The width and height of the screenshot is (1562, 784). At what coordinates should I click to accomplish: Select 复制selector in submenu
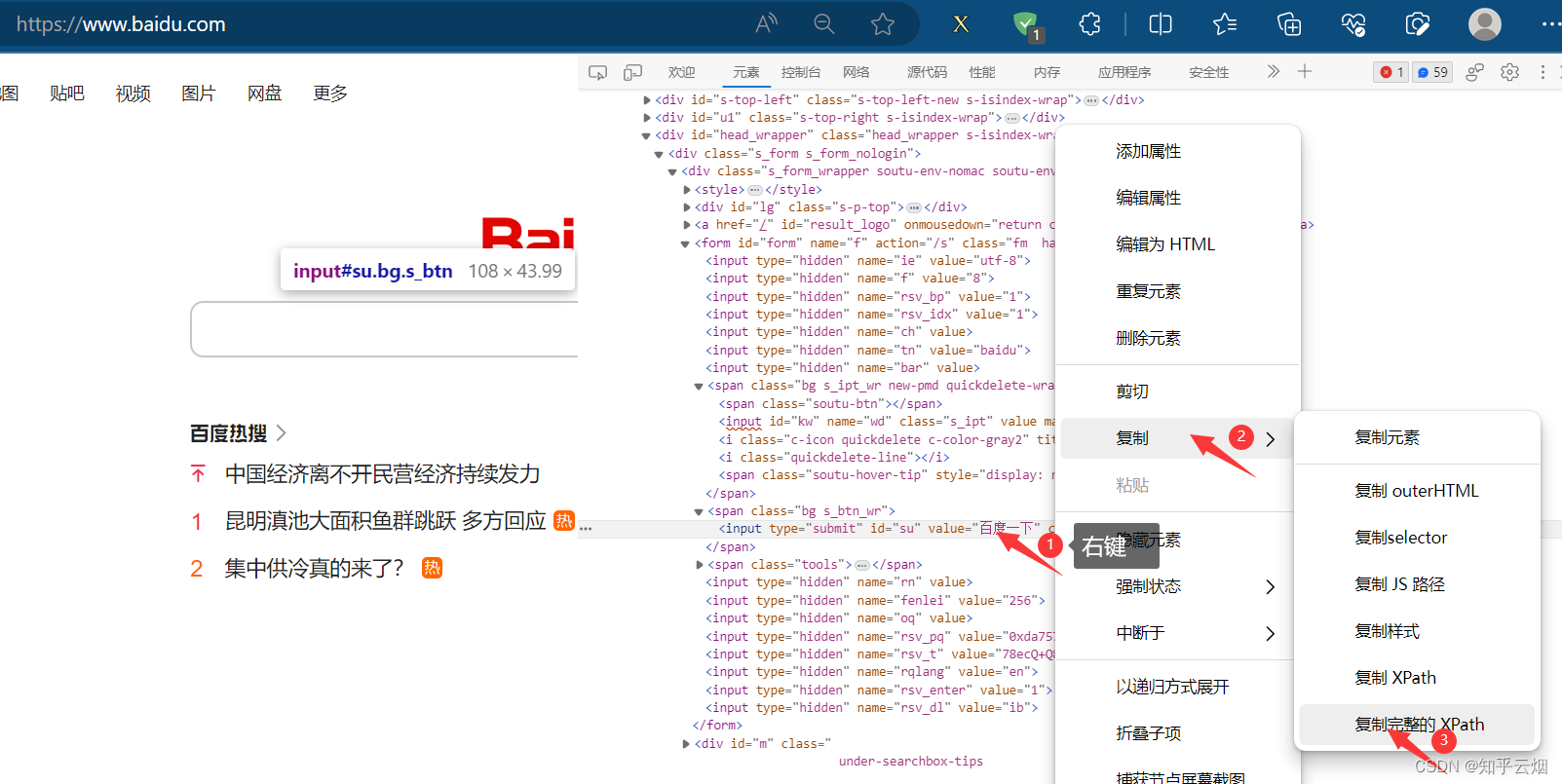click(1417, 538)
